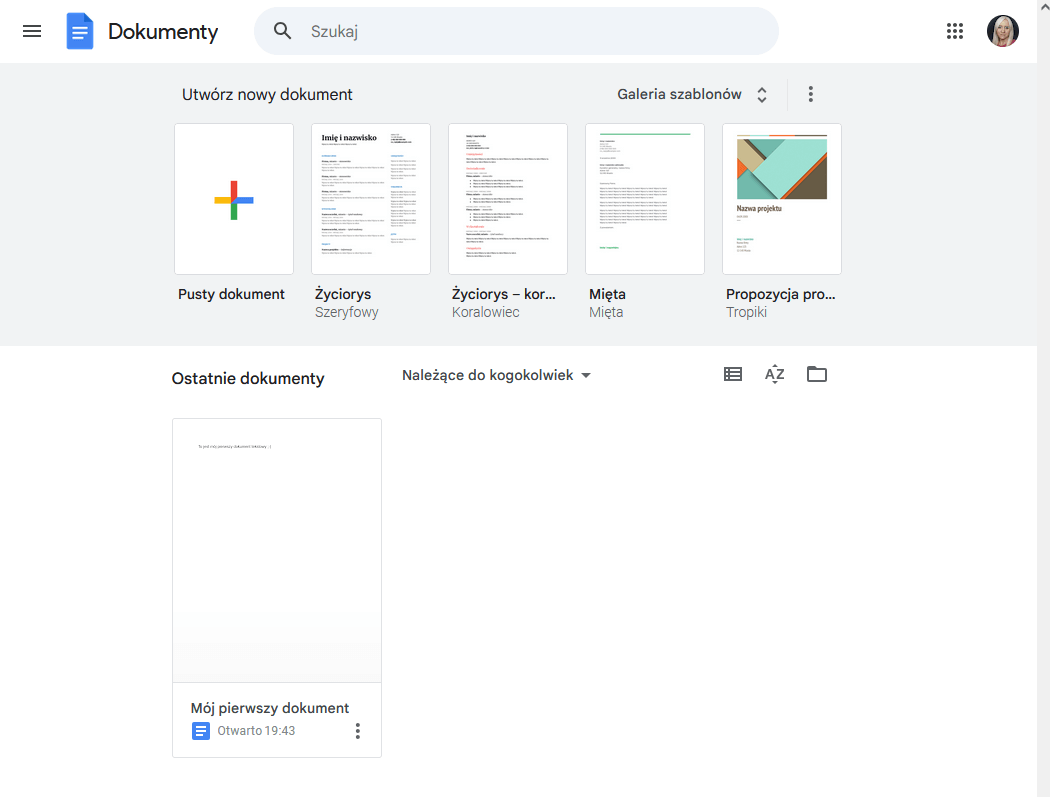Click the search magnifier icon

(x=283, y=31)
